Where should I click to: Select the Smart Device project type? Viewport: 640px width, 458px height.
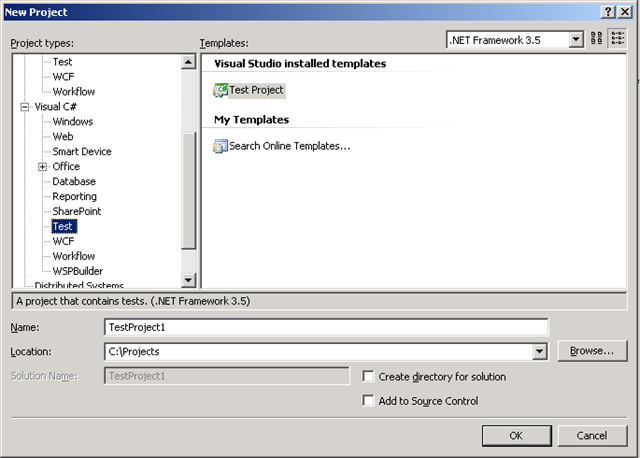[x=82, y=151]
